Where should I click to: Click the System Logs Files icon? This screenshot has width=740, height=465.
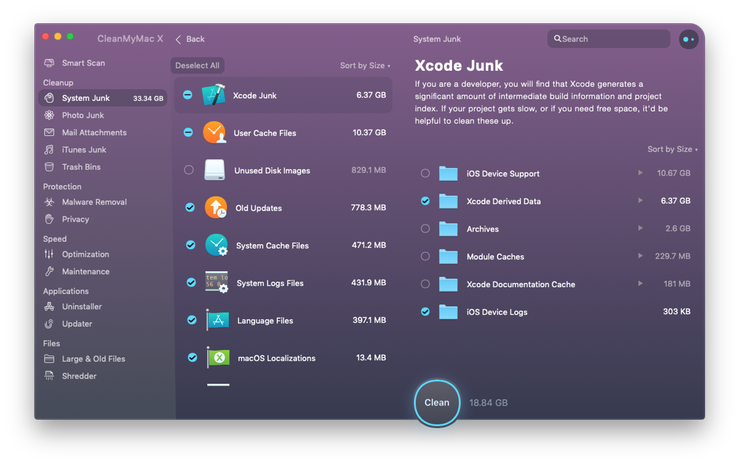point(217,282)
